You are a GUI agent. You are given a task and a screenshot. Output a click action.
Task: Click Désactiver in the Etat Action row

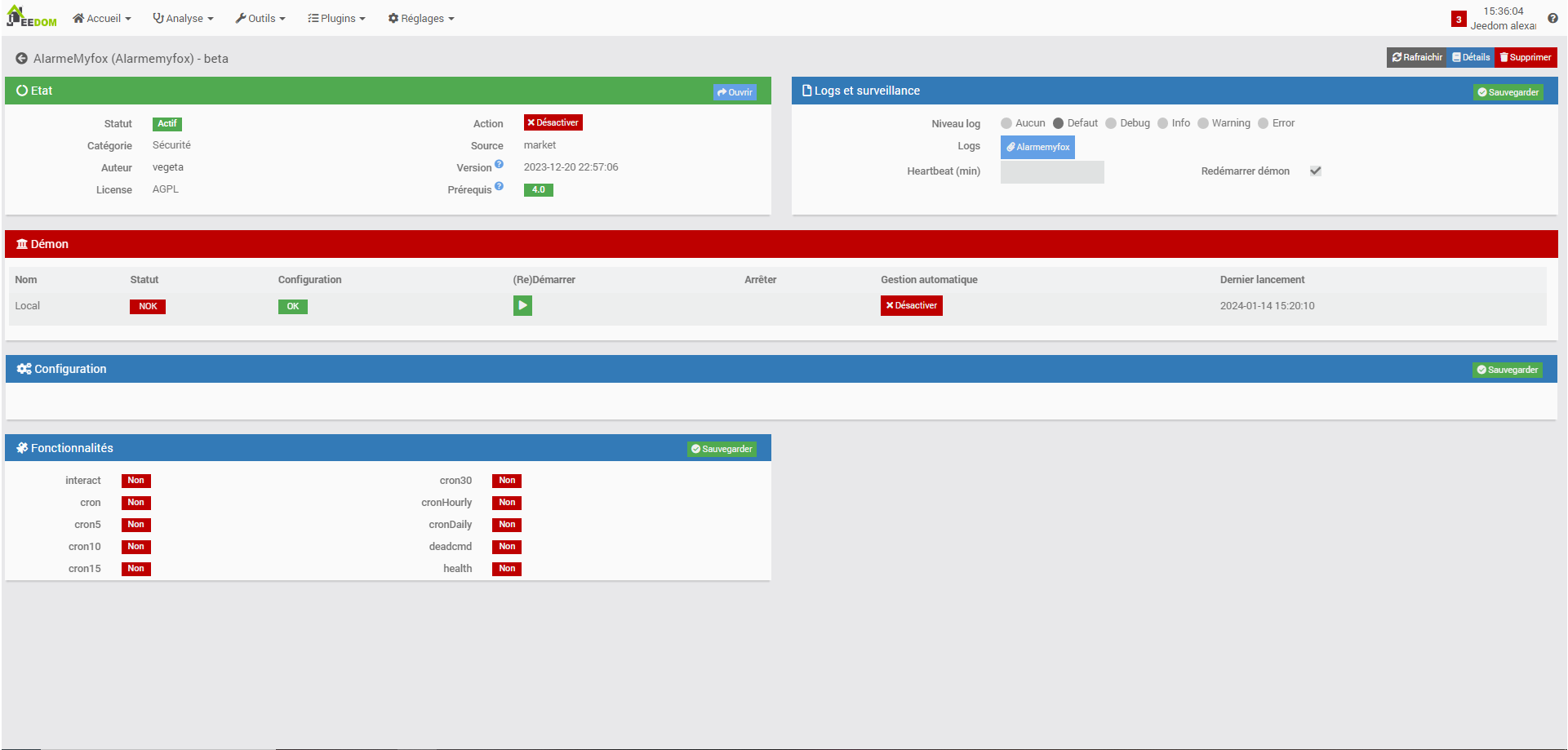(553, 122)
